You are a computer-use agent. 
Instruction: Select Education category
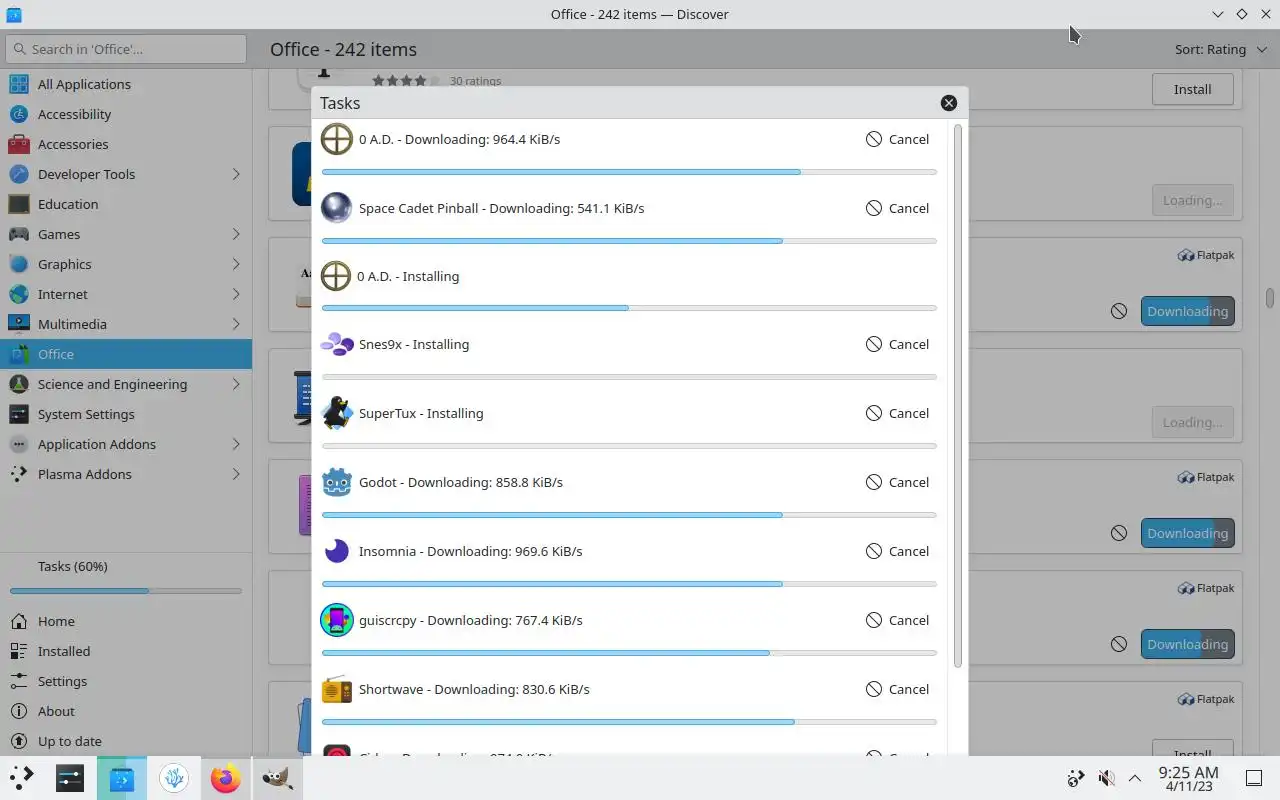tap(126, 204)
